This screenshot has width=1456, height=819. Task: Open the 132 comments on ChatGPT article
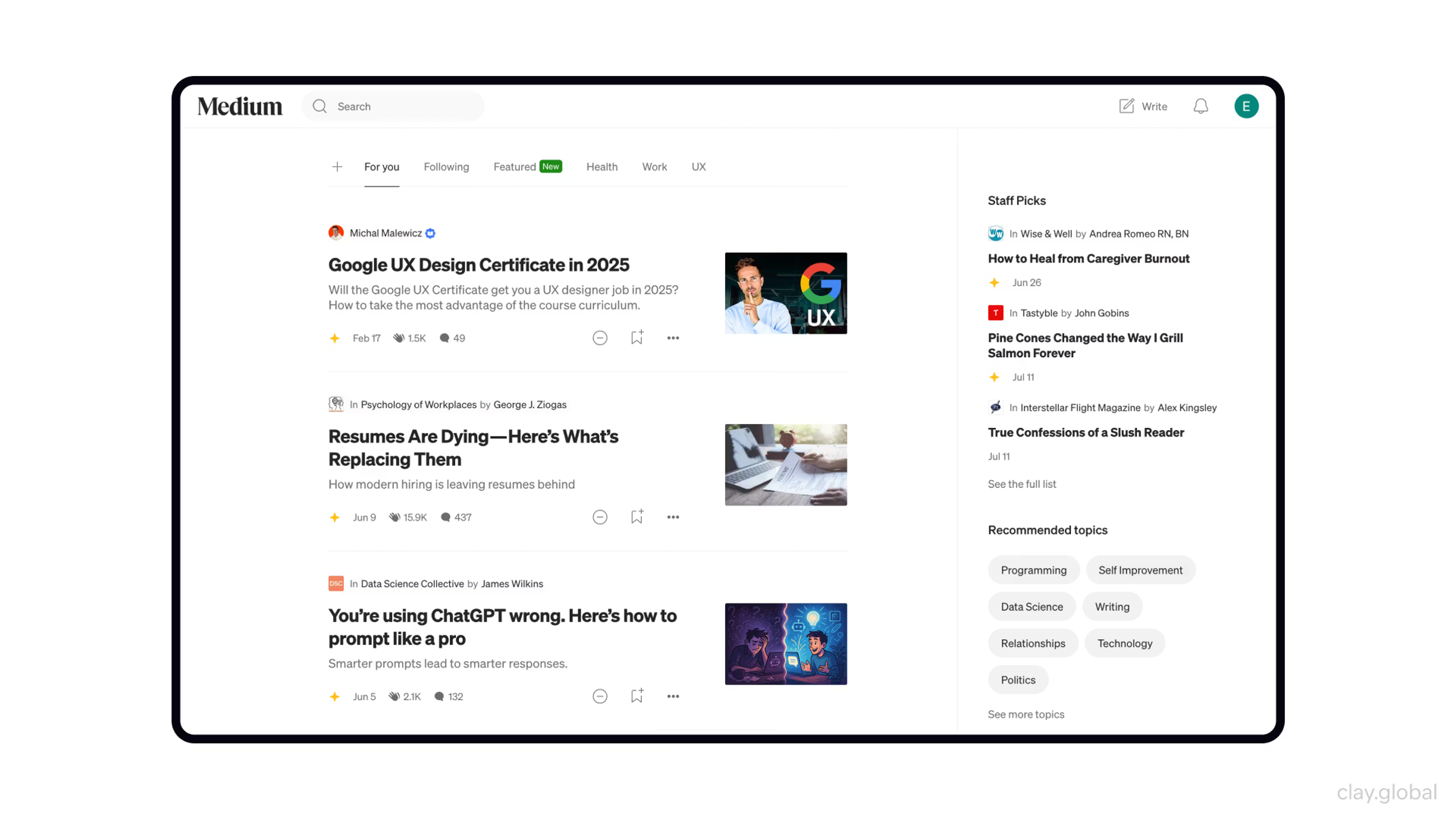pos(449,697)
